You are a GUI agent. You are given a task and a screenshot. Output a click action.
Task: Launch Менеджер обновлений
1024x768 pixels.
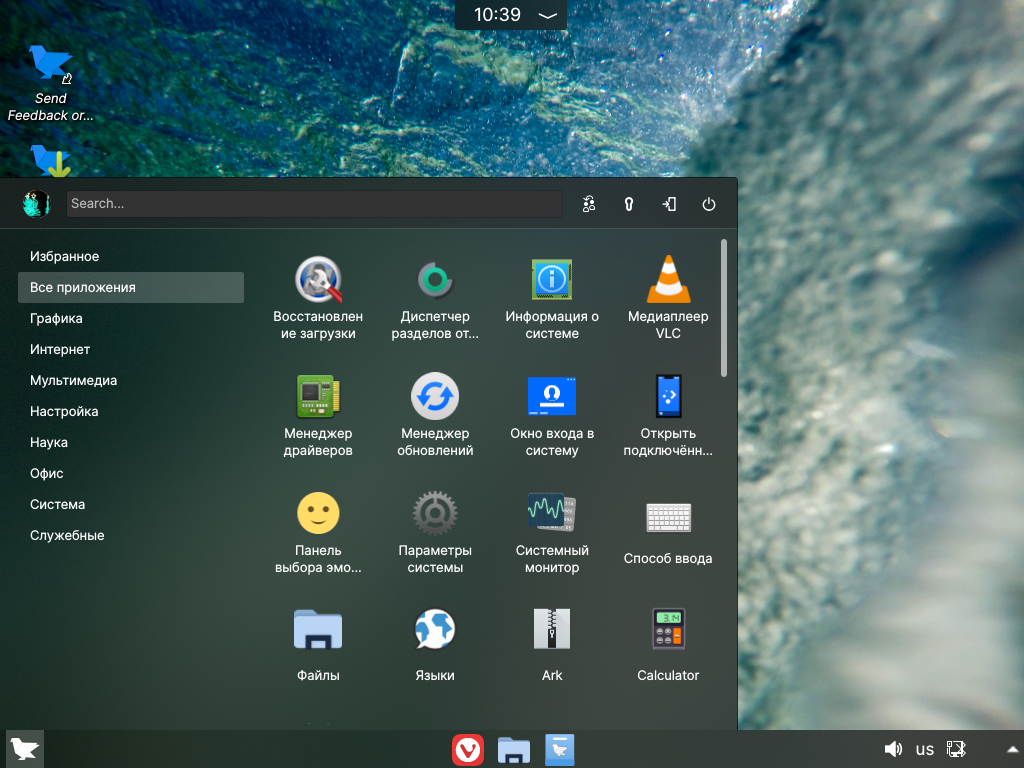tap(435, 415)
